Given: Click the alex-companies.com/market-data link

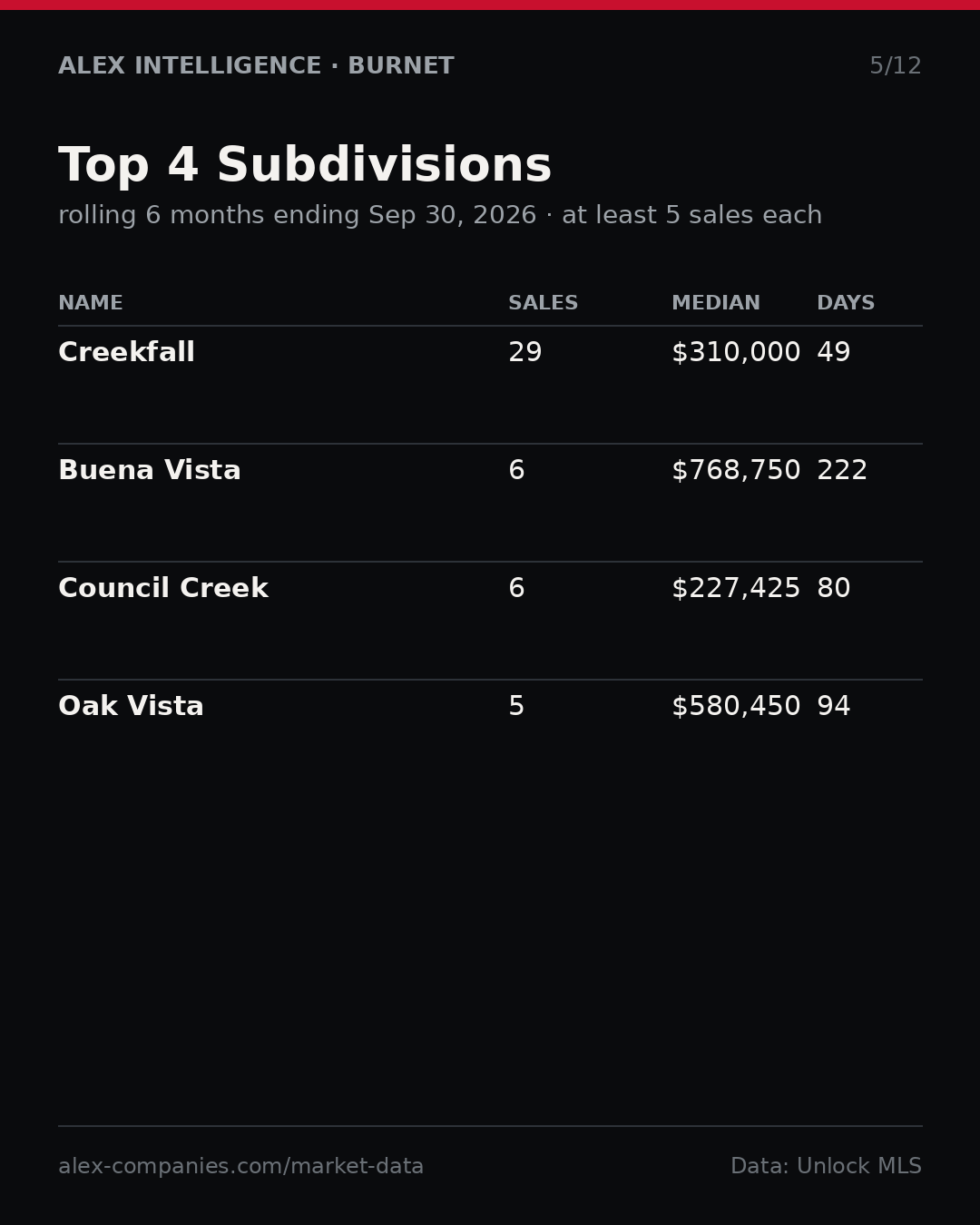Looking at the screenshot, I should 240,1167.
